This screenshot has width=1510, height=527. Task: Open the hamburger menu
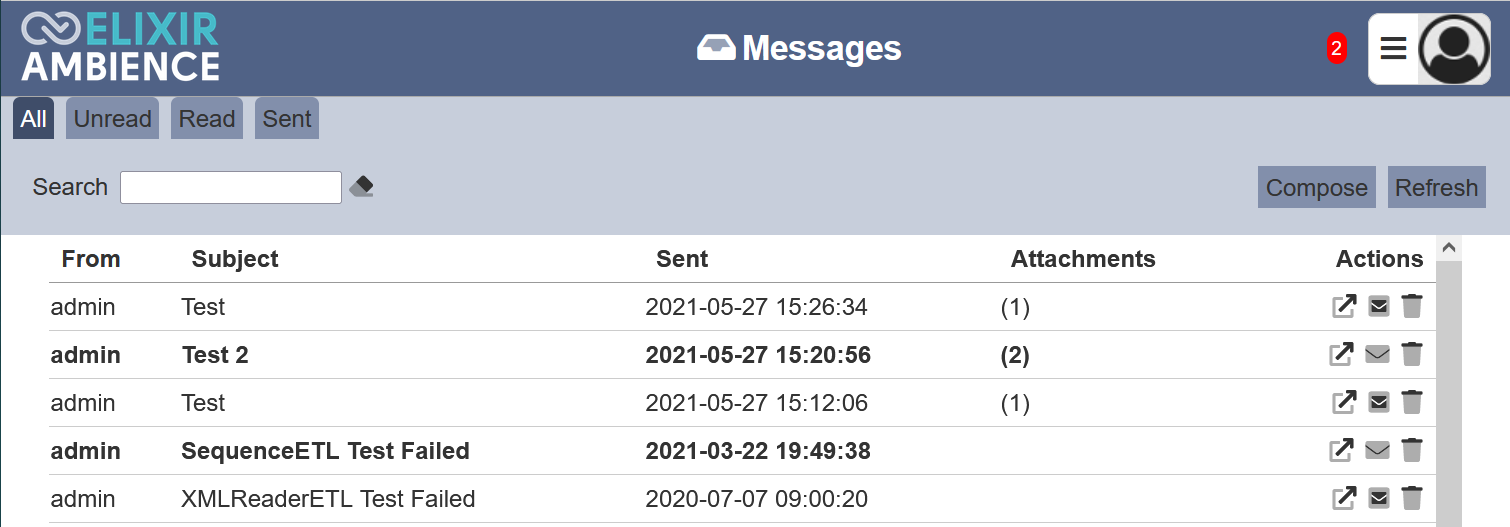1393,49
